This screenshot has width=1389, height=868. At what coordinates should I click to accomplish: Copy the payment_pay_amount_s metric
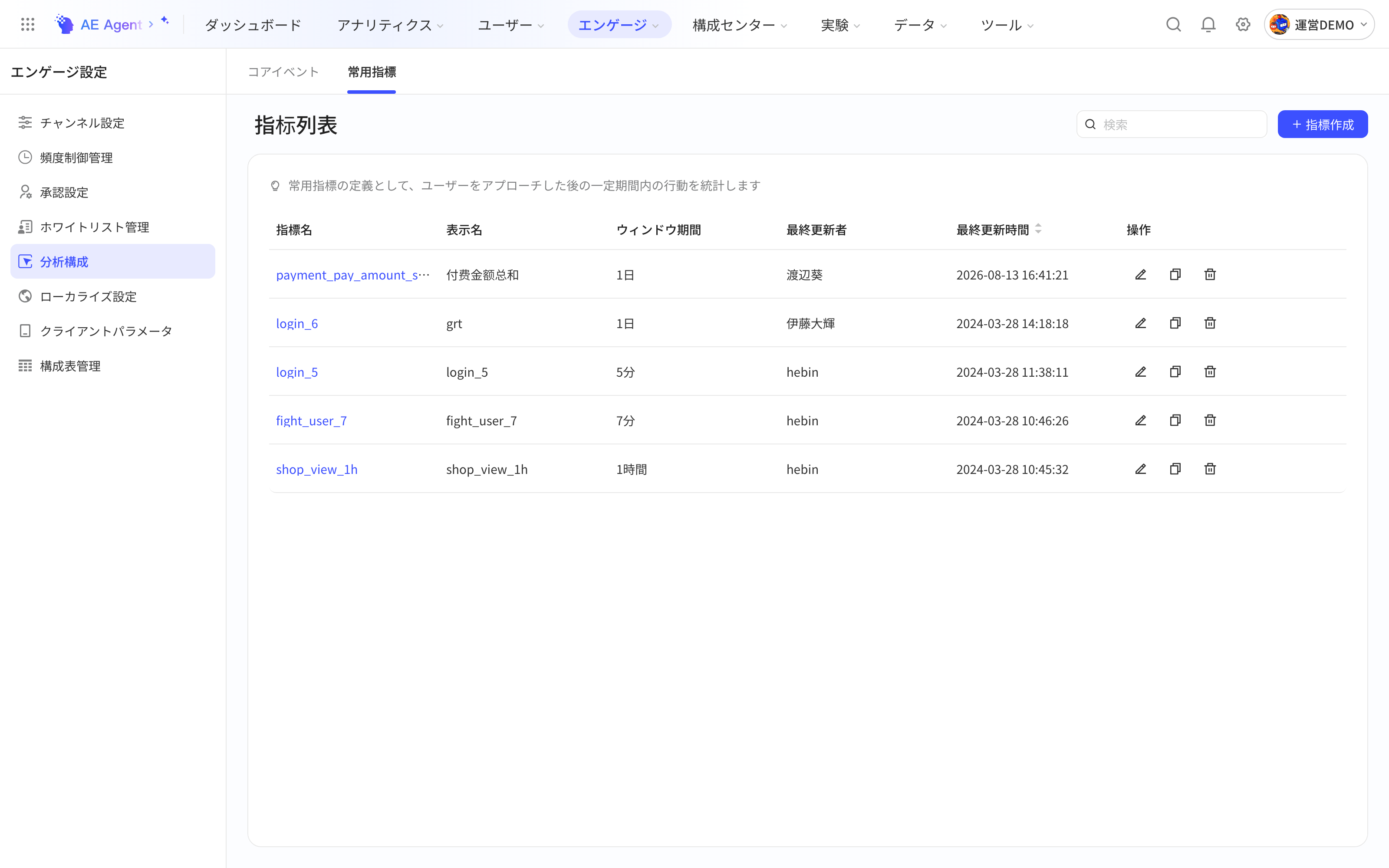coord(1175,274)
